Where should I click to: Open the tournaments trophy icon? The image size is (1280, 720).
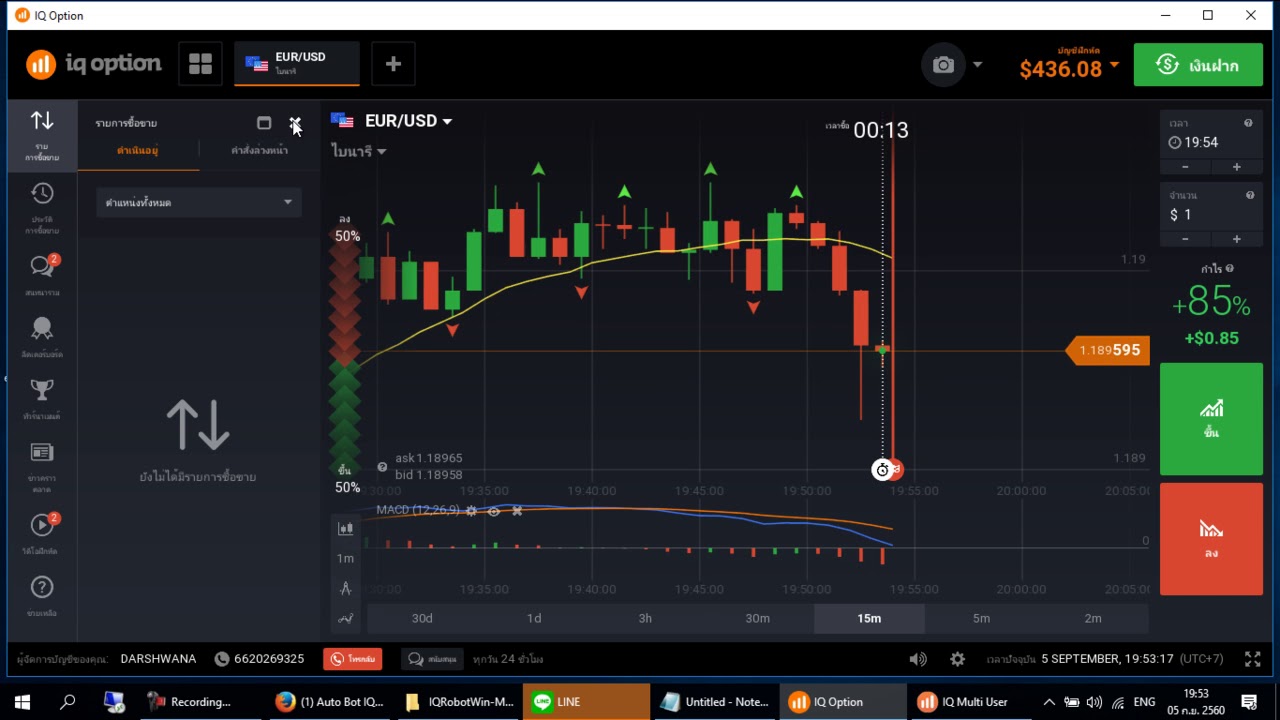(42, 389)
